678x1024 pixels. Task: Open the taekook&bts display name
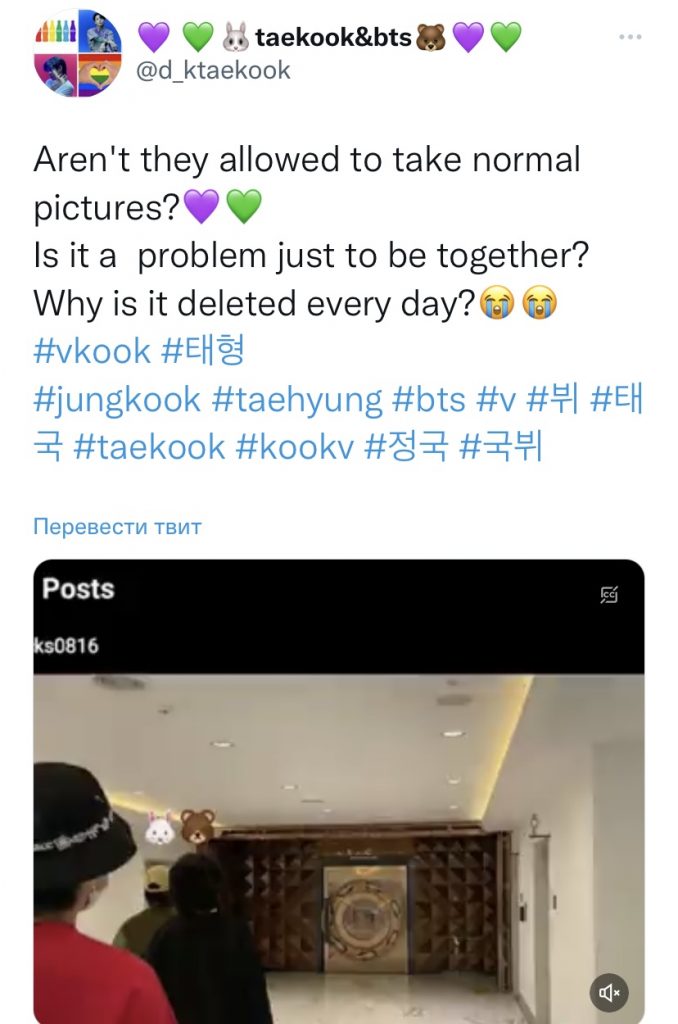(333, 37)
